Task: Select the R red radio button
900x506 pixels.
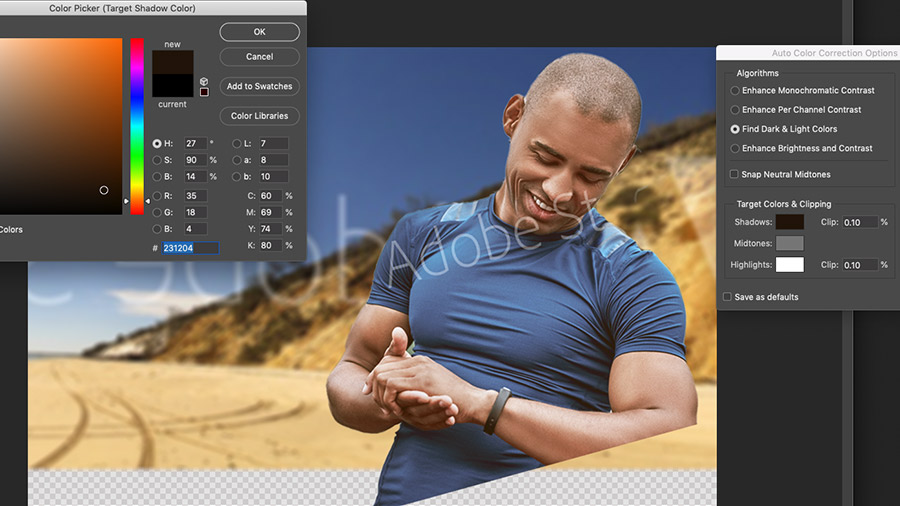Action: coord(157,196)
